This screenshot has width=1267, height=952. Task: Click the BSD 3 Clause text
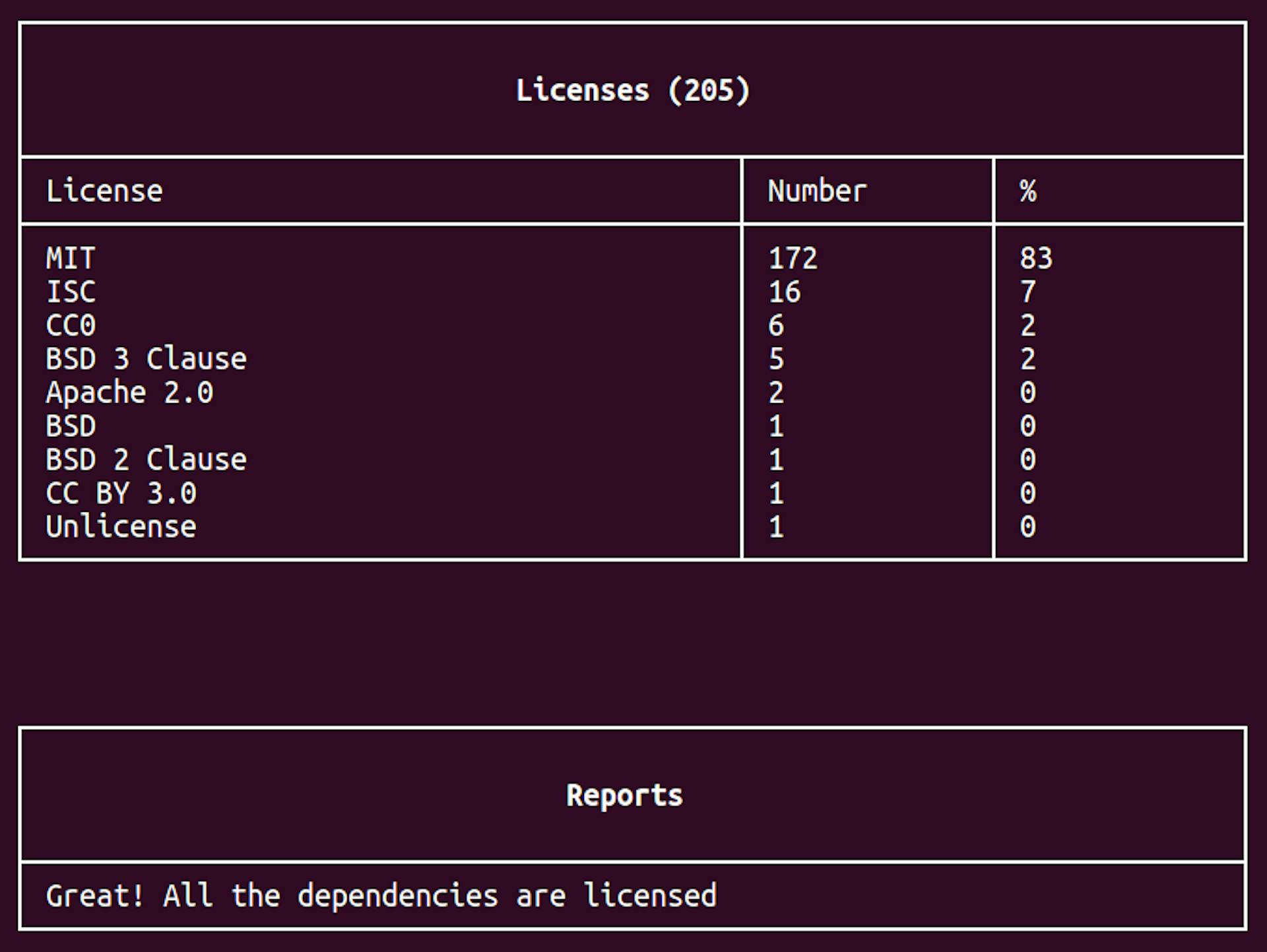(146, 359)
